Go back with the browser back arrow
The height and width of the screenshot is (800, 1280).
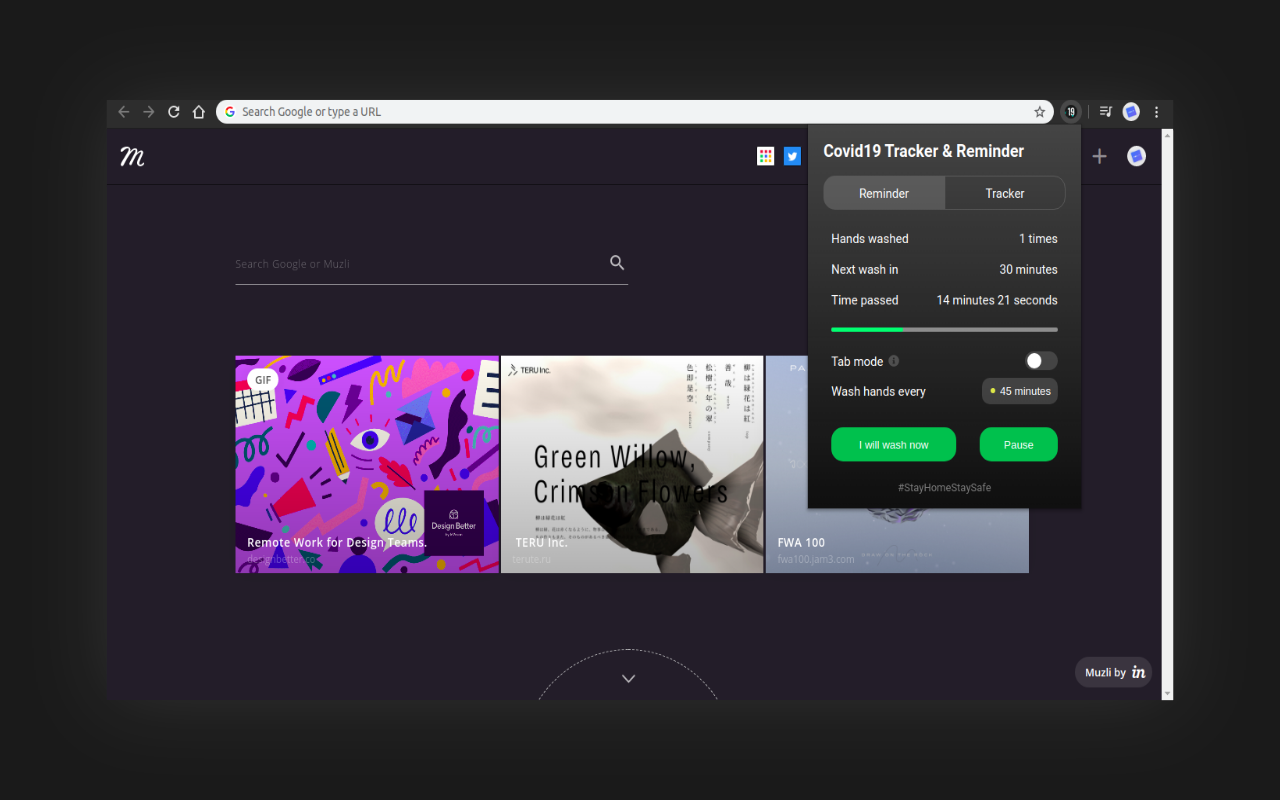(x=124, y=112)
